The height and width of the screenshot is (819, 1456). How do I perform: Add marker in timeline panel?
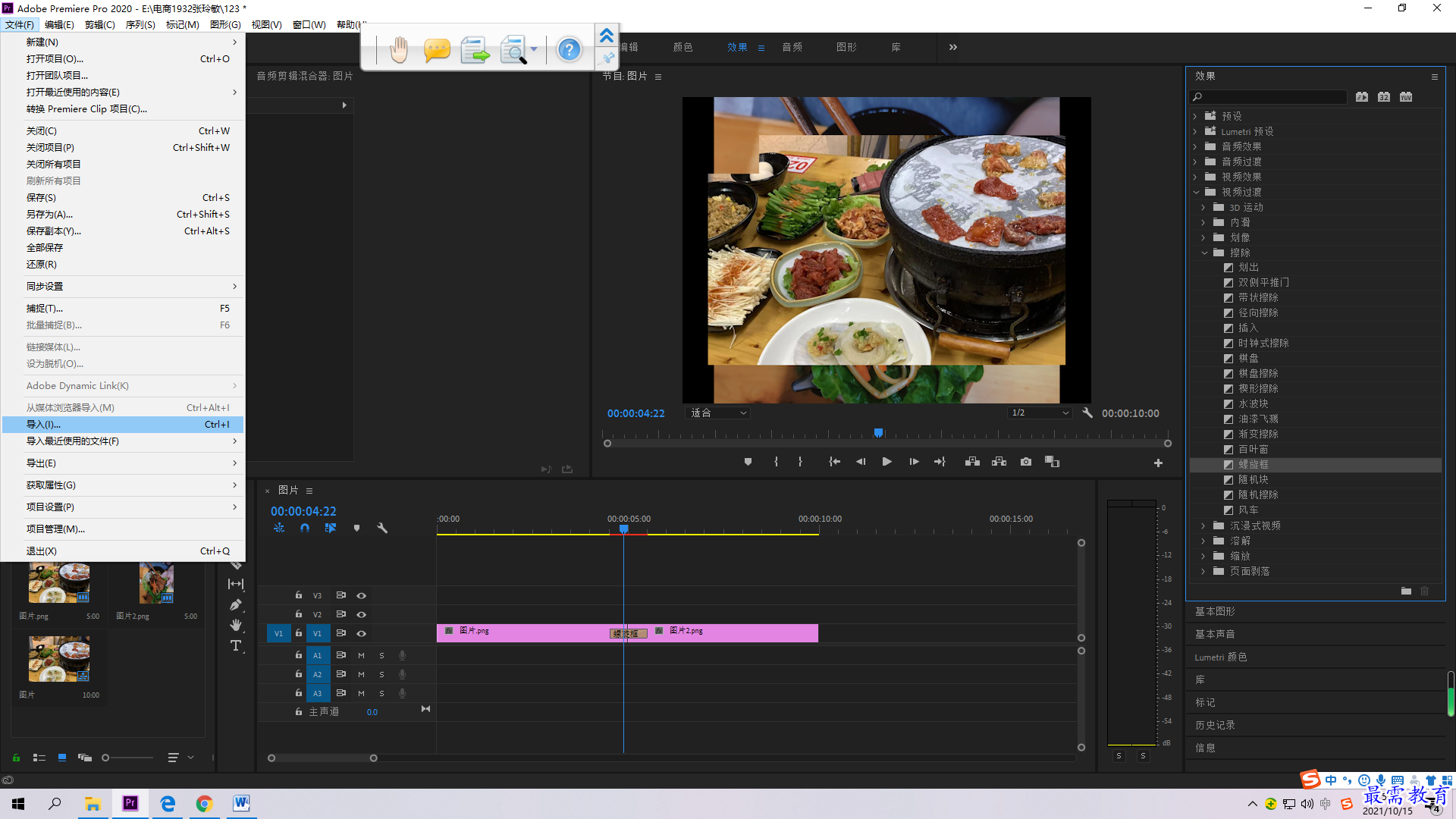[x=356, y=528]
